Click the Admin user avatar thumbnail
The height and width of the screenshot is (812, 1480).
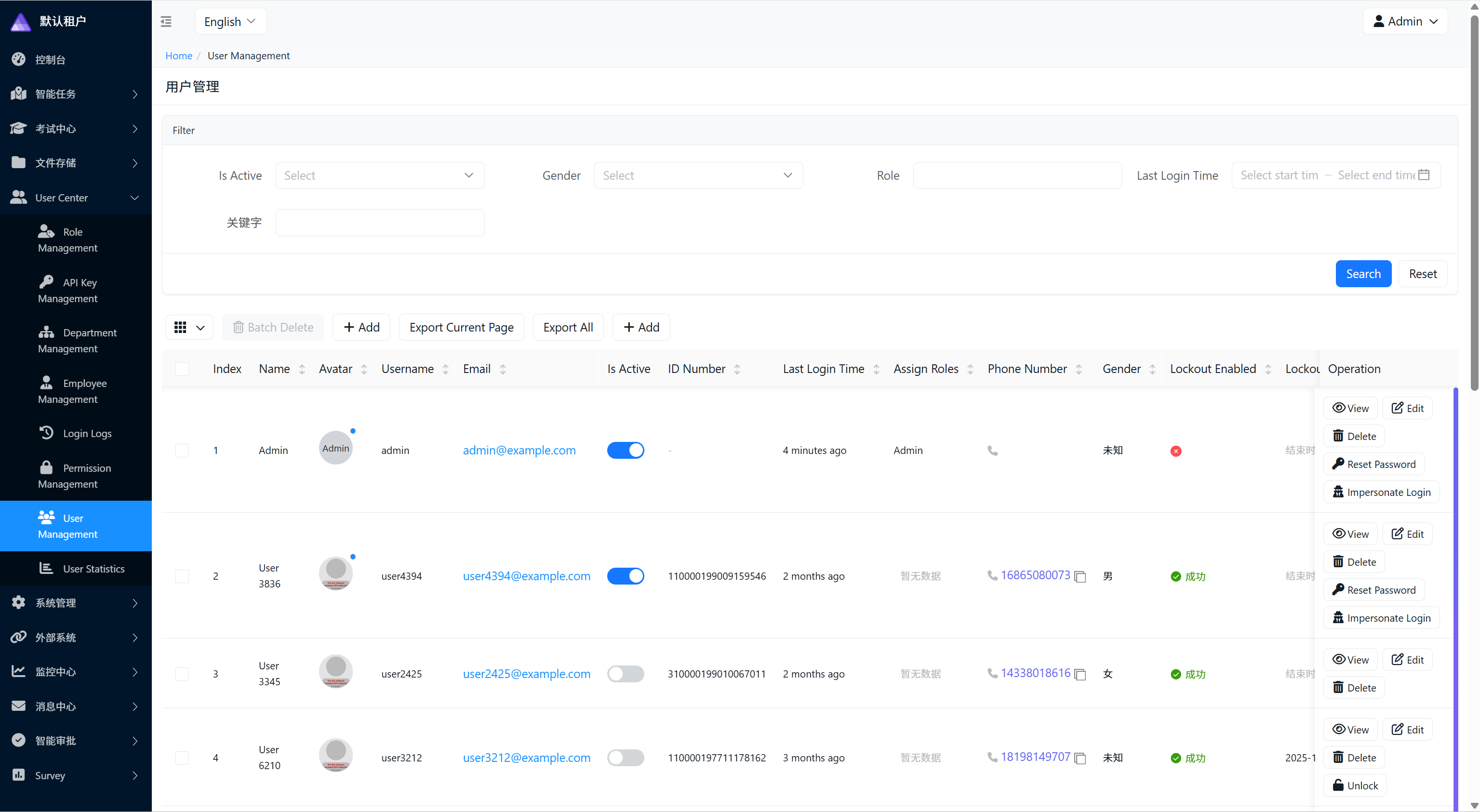point(335,448)
